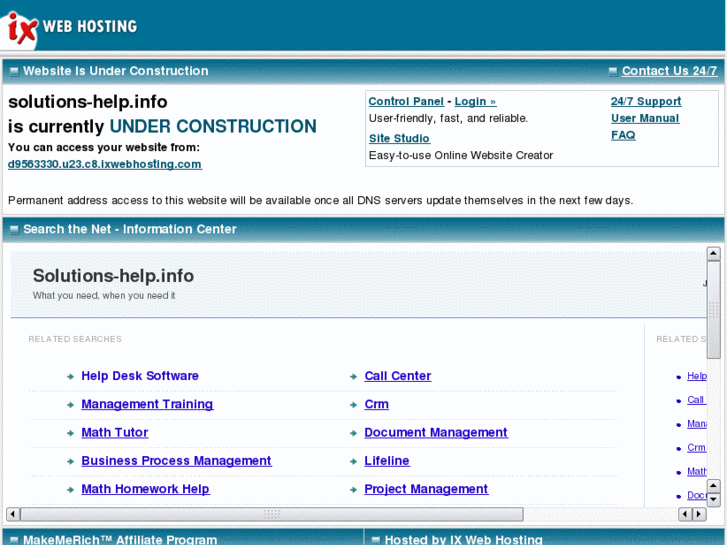Screen dimensions: 727x545
Task: Click the Login » link
Action: [475, 101]
